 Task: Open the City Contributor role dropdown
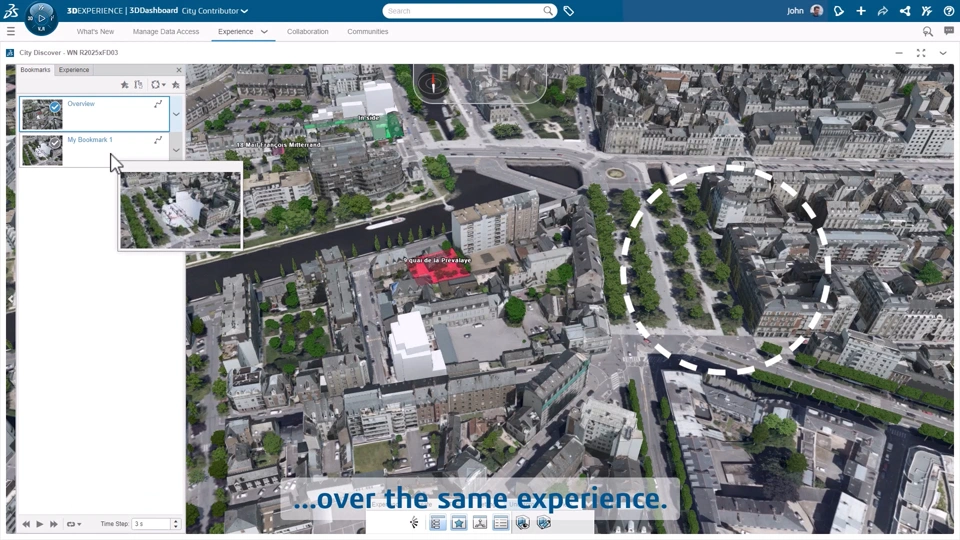[244, 11]
